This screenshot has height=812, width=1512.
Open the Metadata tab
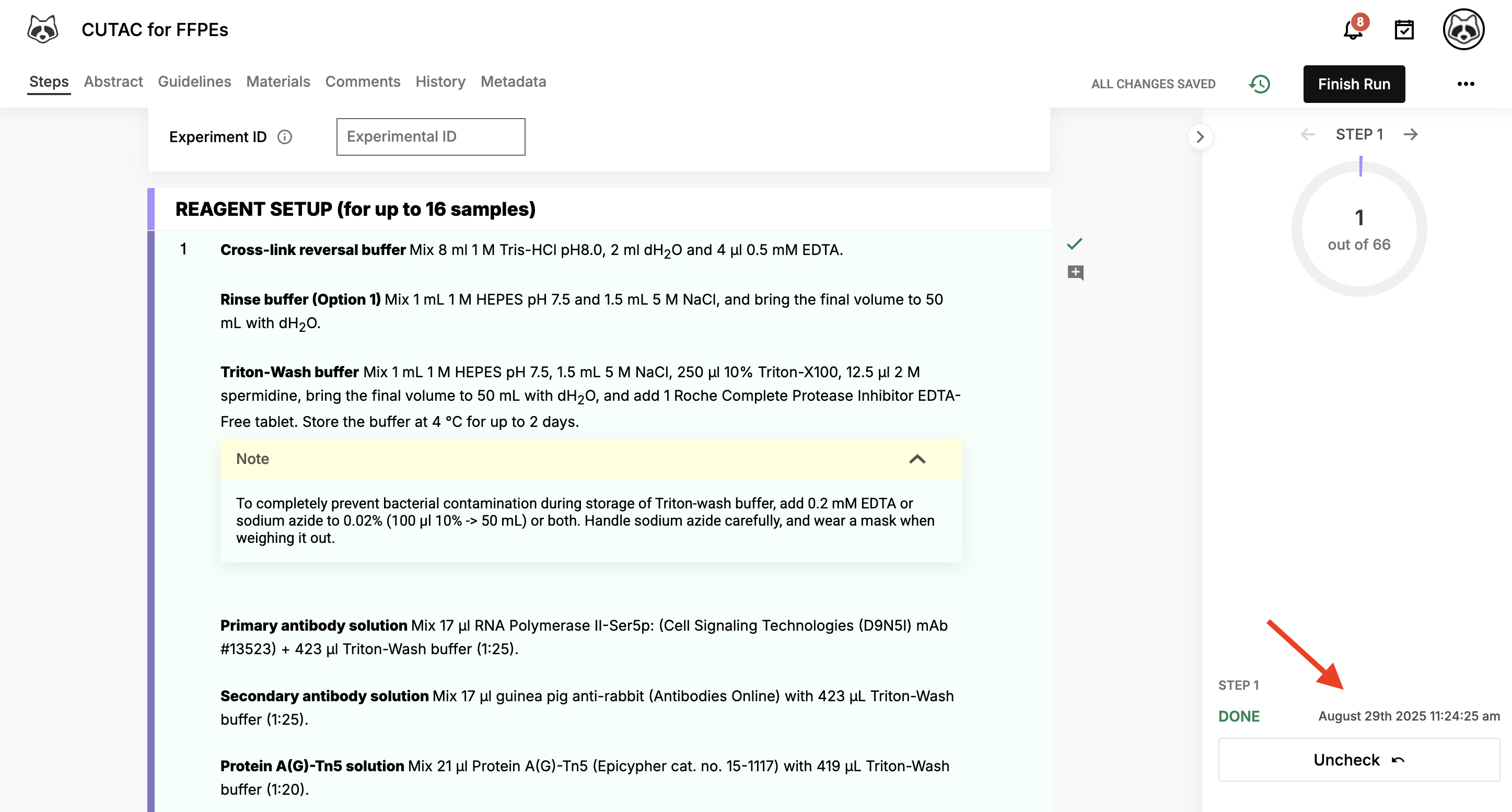513,82
